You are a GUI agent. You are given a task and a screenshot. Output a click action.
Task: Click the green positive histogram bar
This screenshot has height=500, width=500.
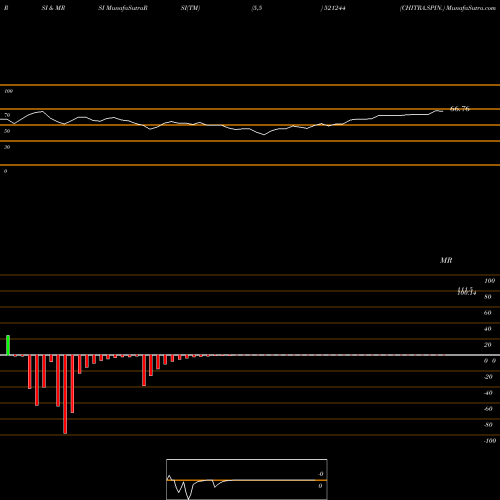pos(8,345)
